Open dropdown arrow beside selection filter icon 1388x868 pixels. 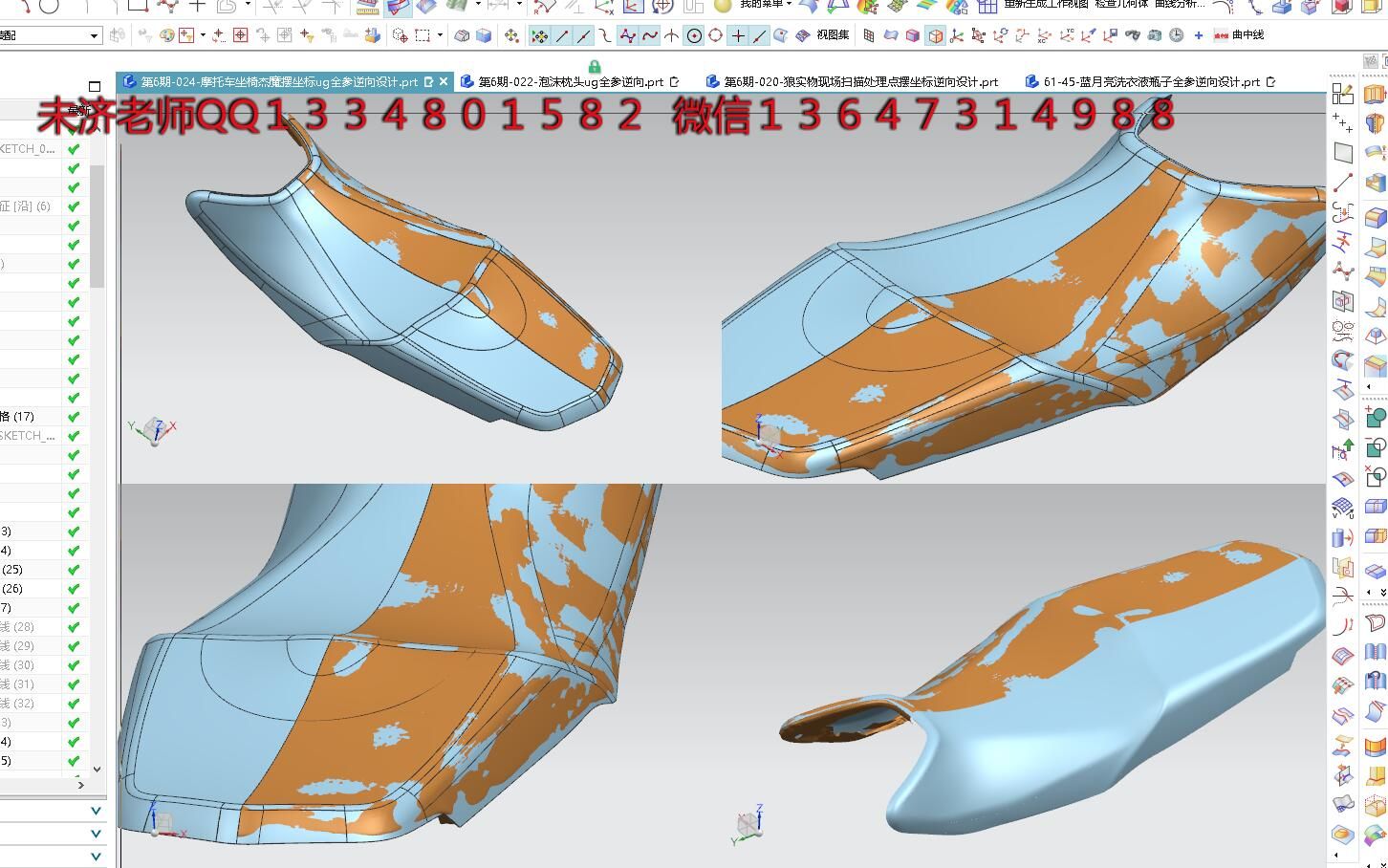203,35
